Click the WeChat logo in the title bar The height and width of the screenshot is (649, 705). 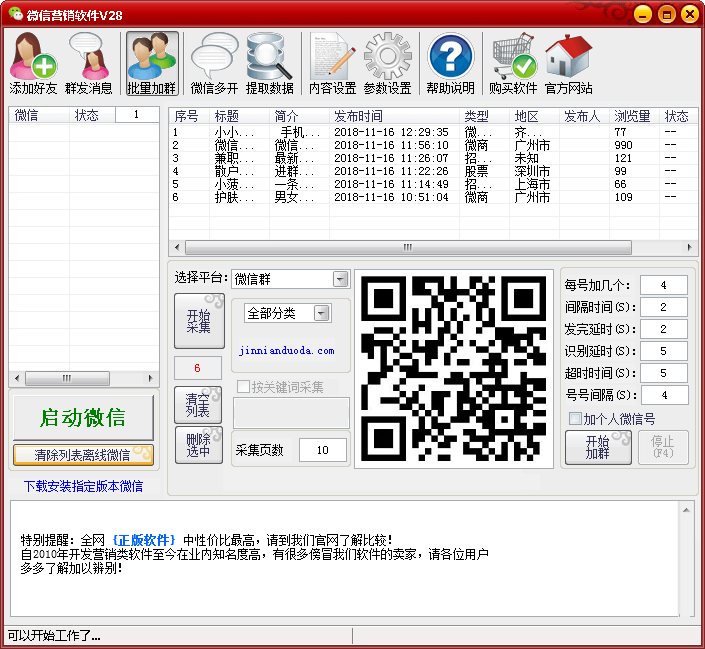pos(16,14)
